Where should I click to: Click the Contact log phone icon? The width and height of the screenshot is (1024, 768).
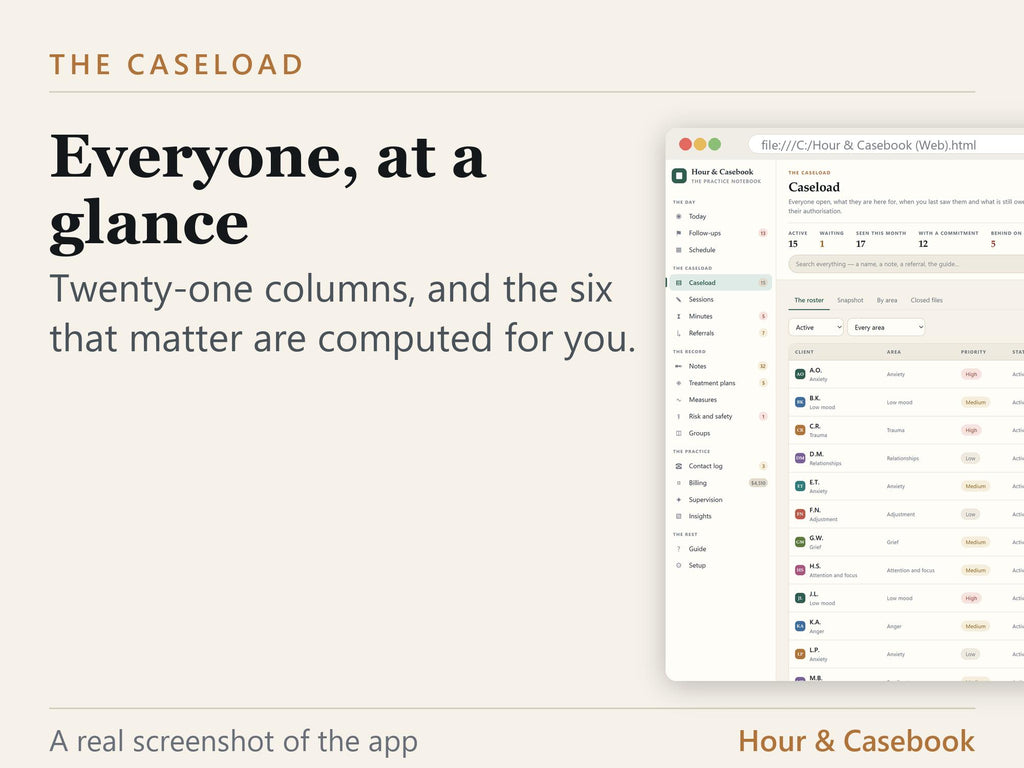click(679, 466)
